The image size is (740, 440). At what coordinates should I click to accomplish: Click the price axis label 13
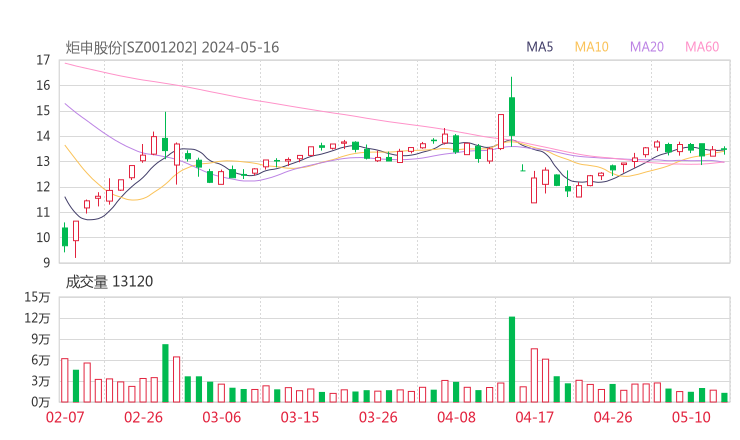[43, 161]
